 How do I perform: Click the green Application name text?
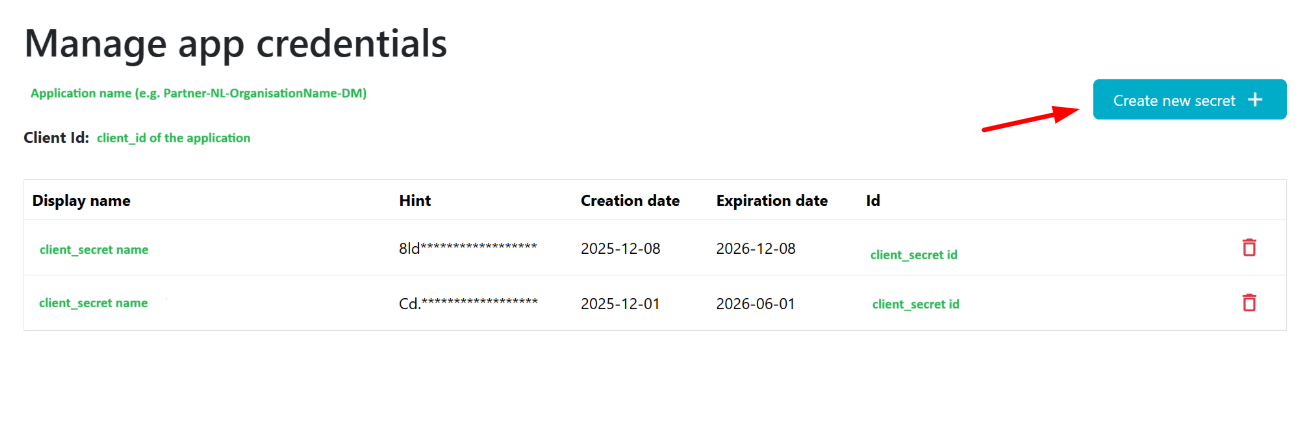click(198, 93)
